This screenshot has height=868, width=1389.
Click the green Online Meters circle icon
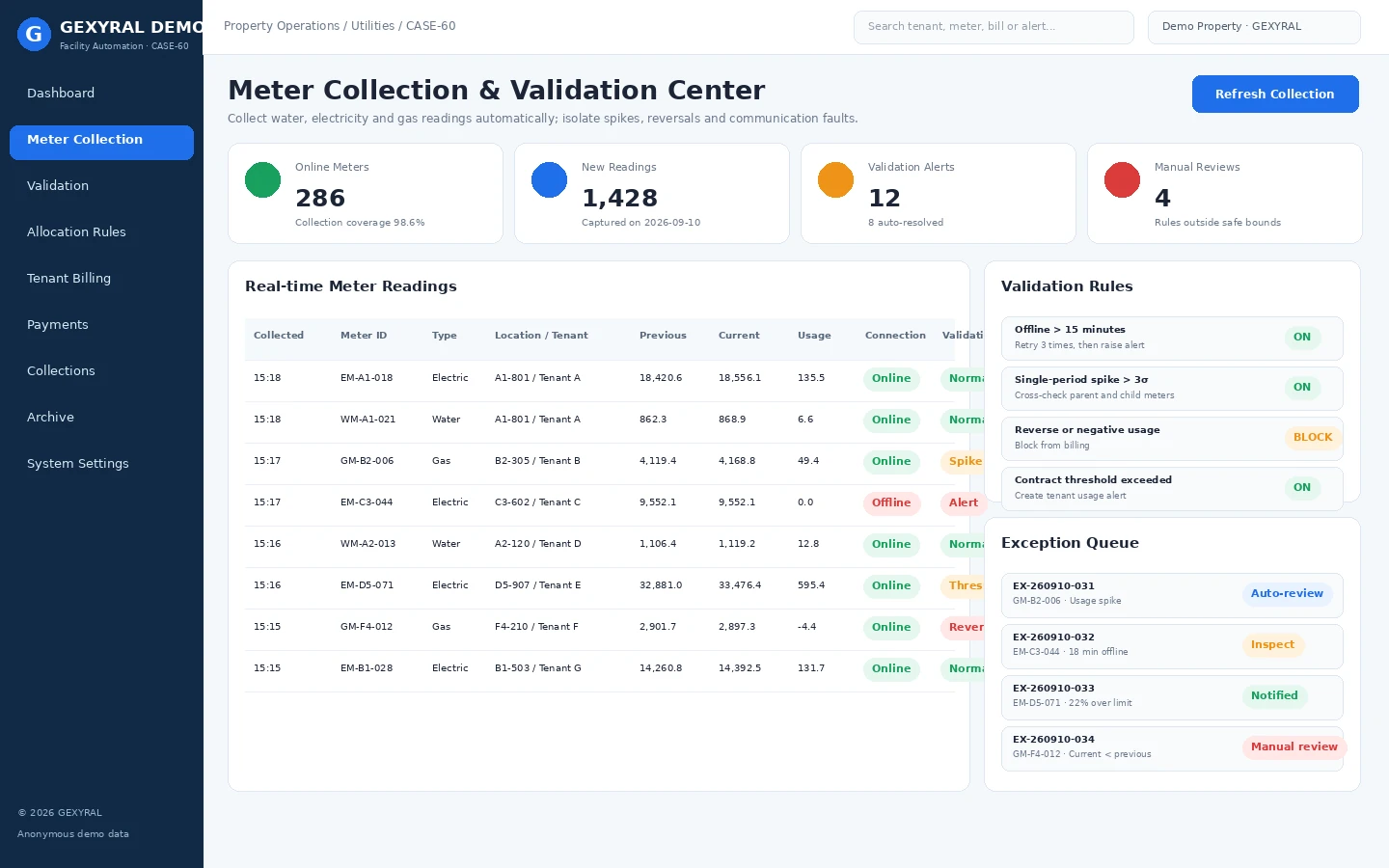coord(262,179)
